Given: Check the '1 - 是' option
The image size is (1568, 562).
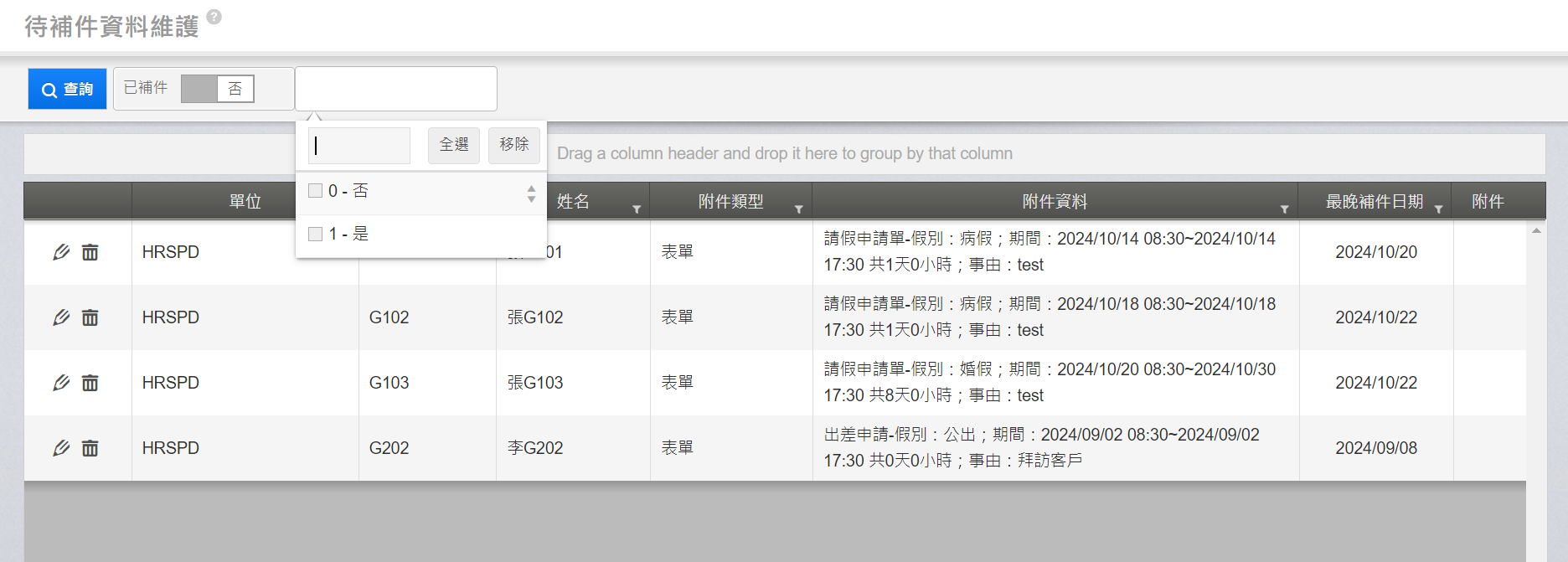Looking at the screenshot, I should click(316, 234).
